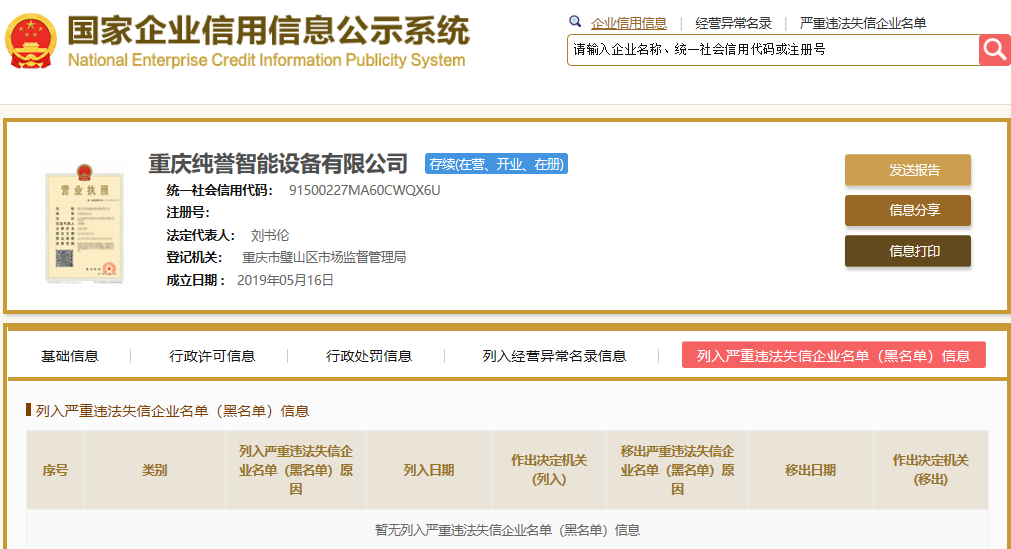
Task: Click the section heading above the blacklist table
Action: click(172, 411)
